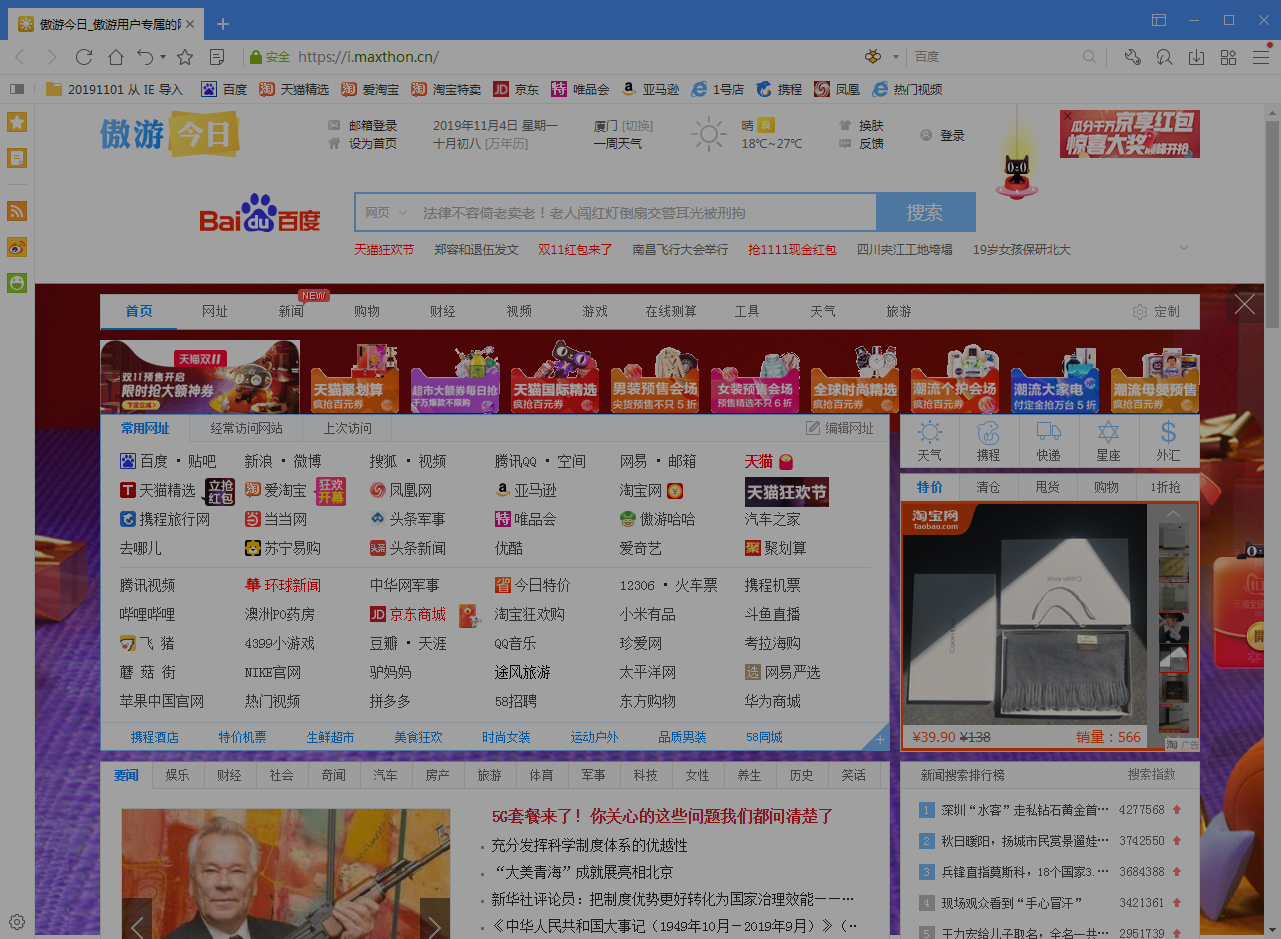Click the wrench tools icon in the toolbar

[x=1132, y=57]
